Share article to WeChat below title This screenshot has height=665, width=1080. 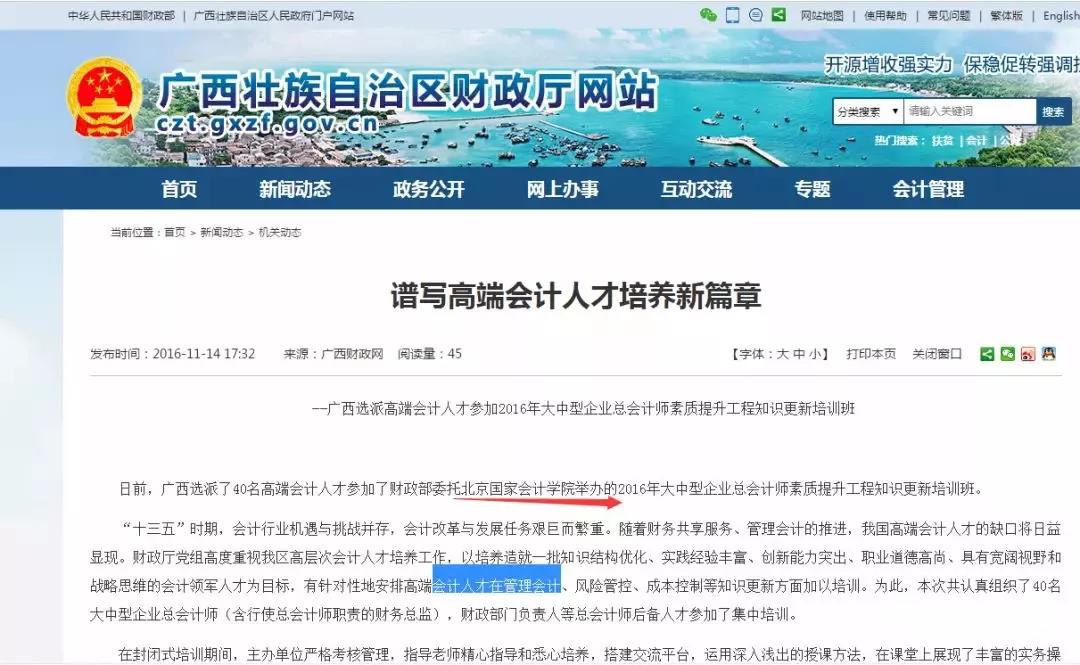pyautogui.click(x=1008, y=354)
